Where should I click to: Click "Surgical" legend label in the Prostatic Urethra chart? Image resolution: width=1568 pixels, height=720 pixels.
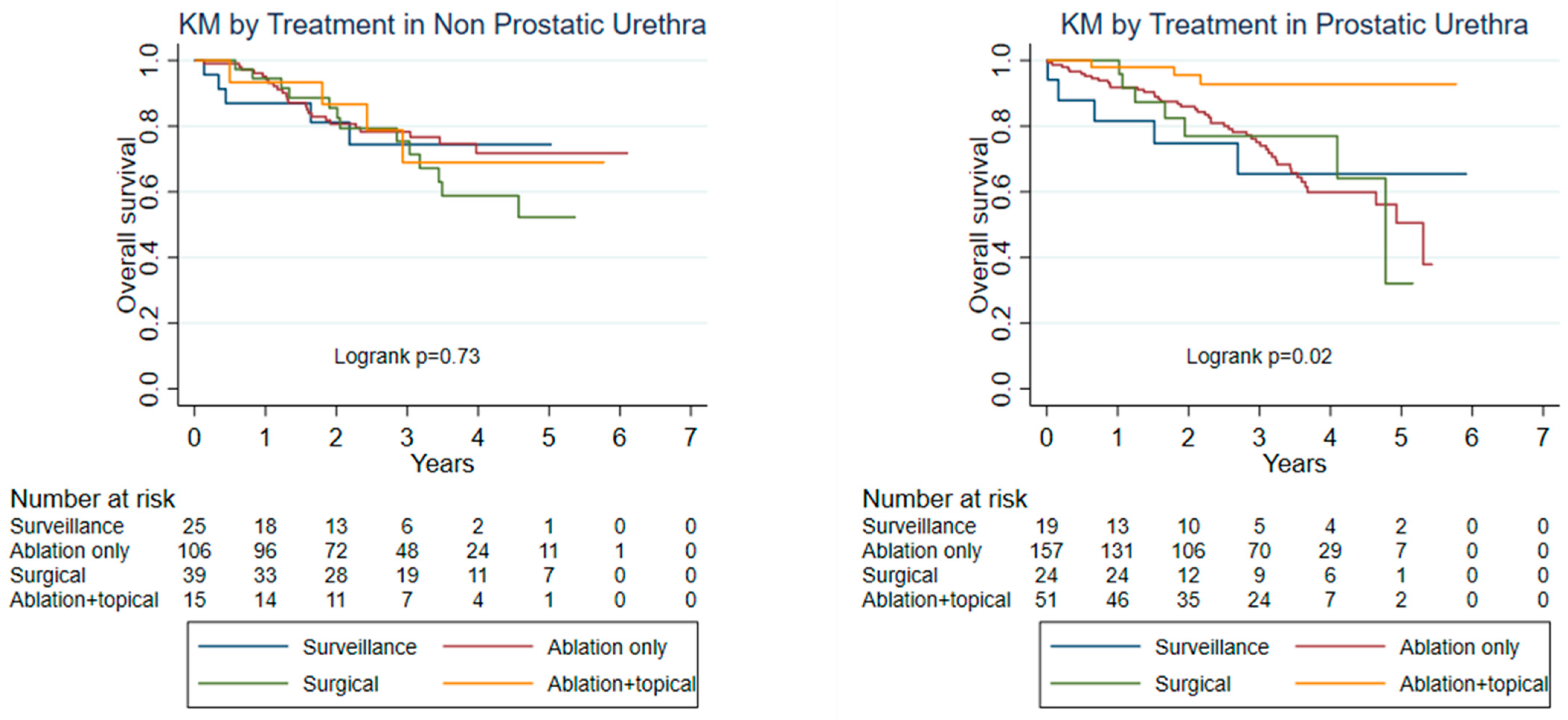(x=1192, y=684)
